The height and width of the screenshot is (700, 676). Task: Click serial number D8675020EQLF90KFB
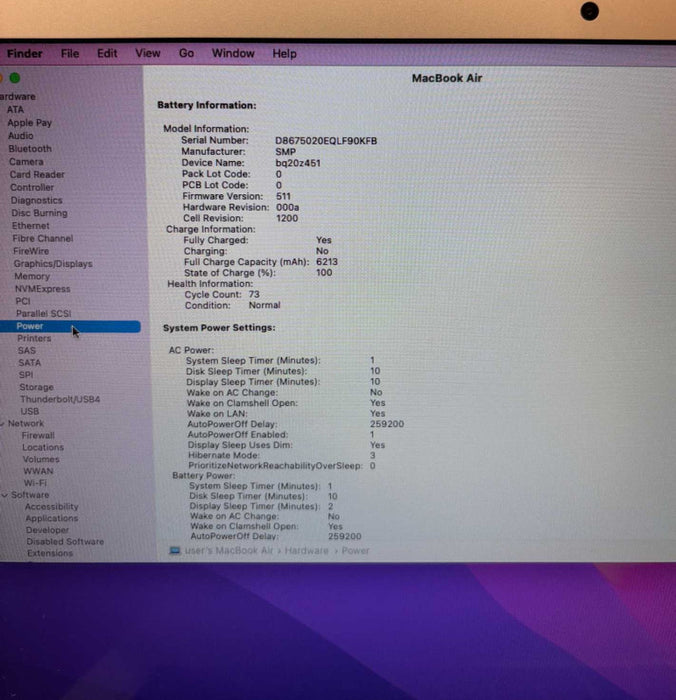pyautogui.click(x=326, y=141)
